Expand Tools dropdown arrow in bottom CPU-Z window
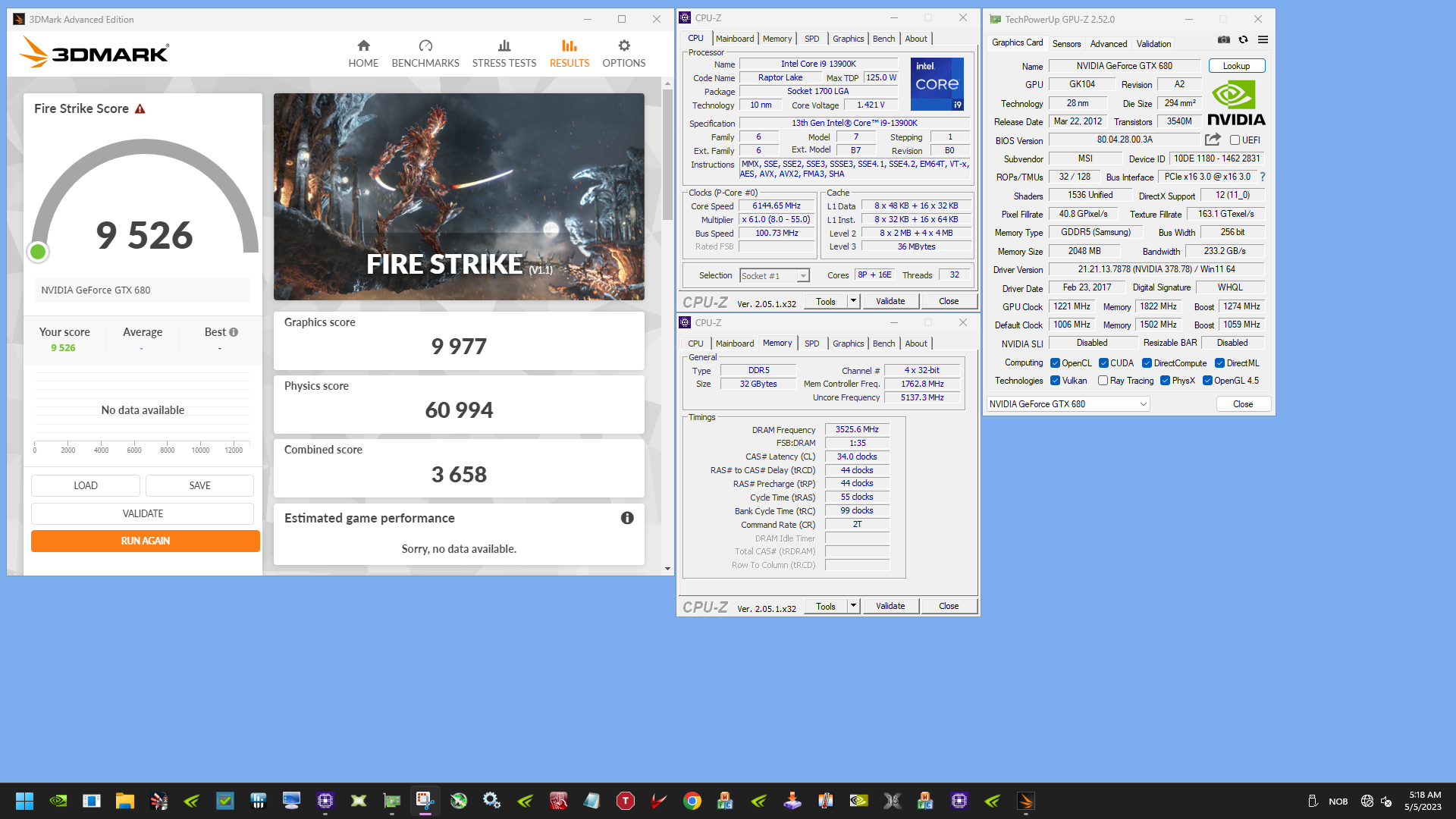This screenshot has width=1456, height=819. [853, 606]
